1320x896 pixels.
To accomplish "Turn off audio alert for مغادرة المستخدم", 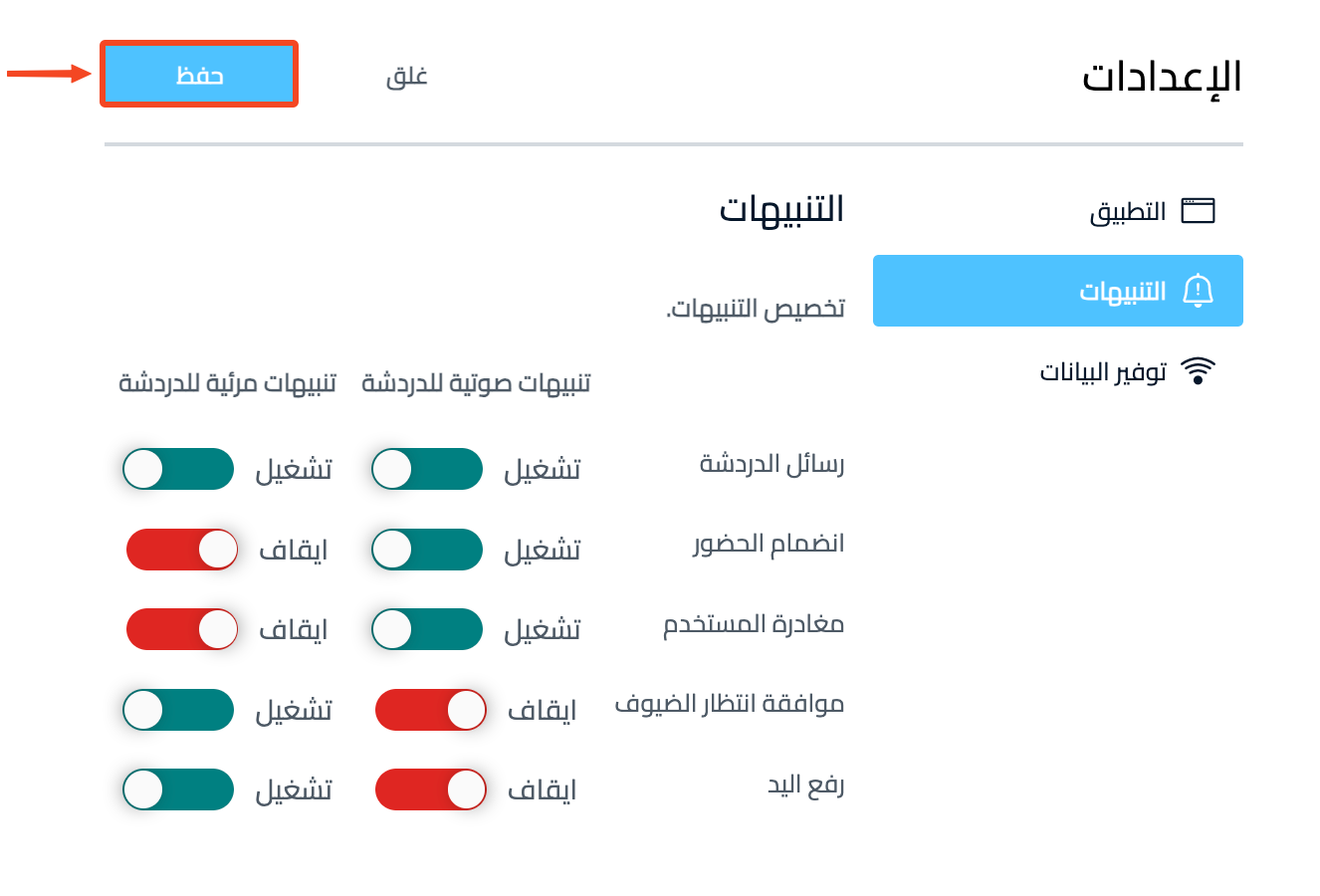I will 427,629.
